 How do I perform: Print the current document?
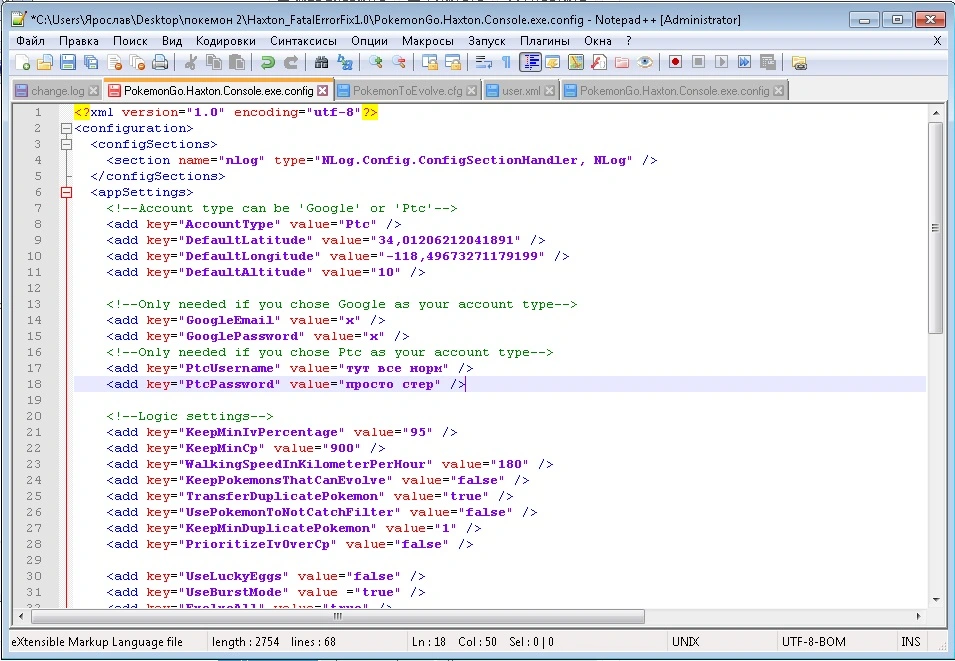160,62
